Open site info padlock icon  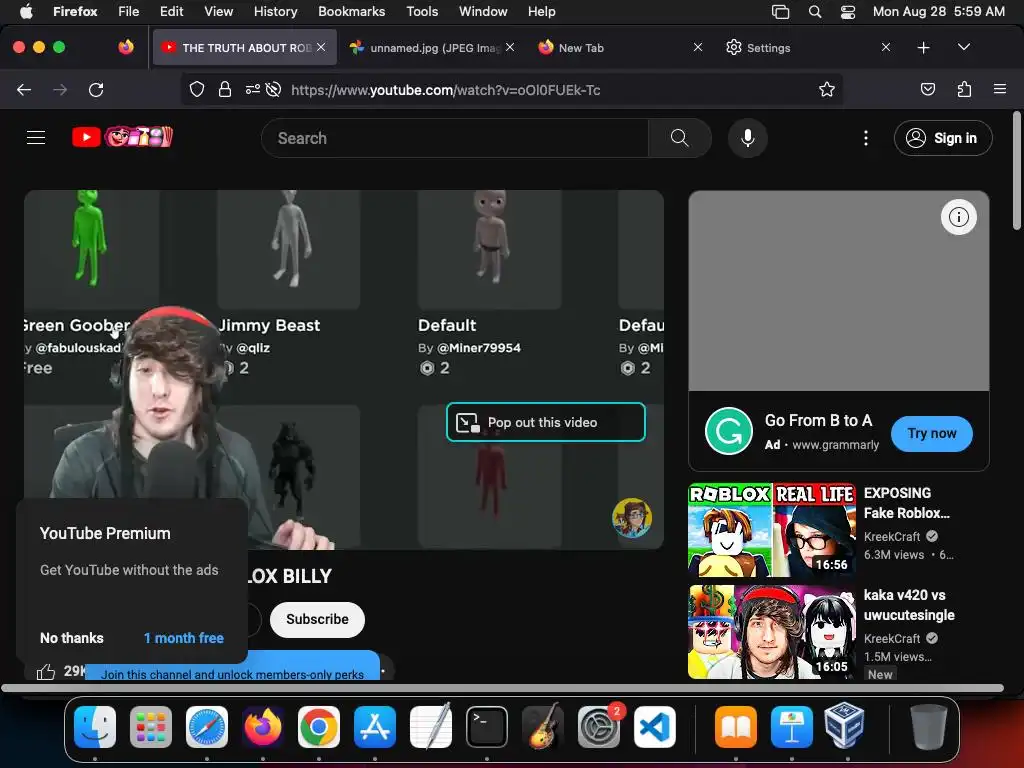tap(225, 89)
